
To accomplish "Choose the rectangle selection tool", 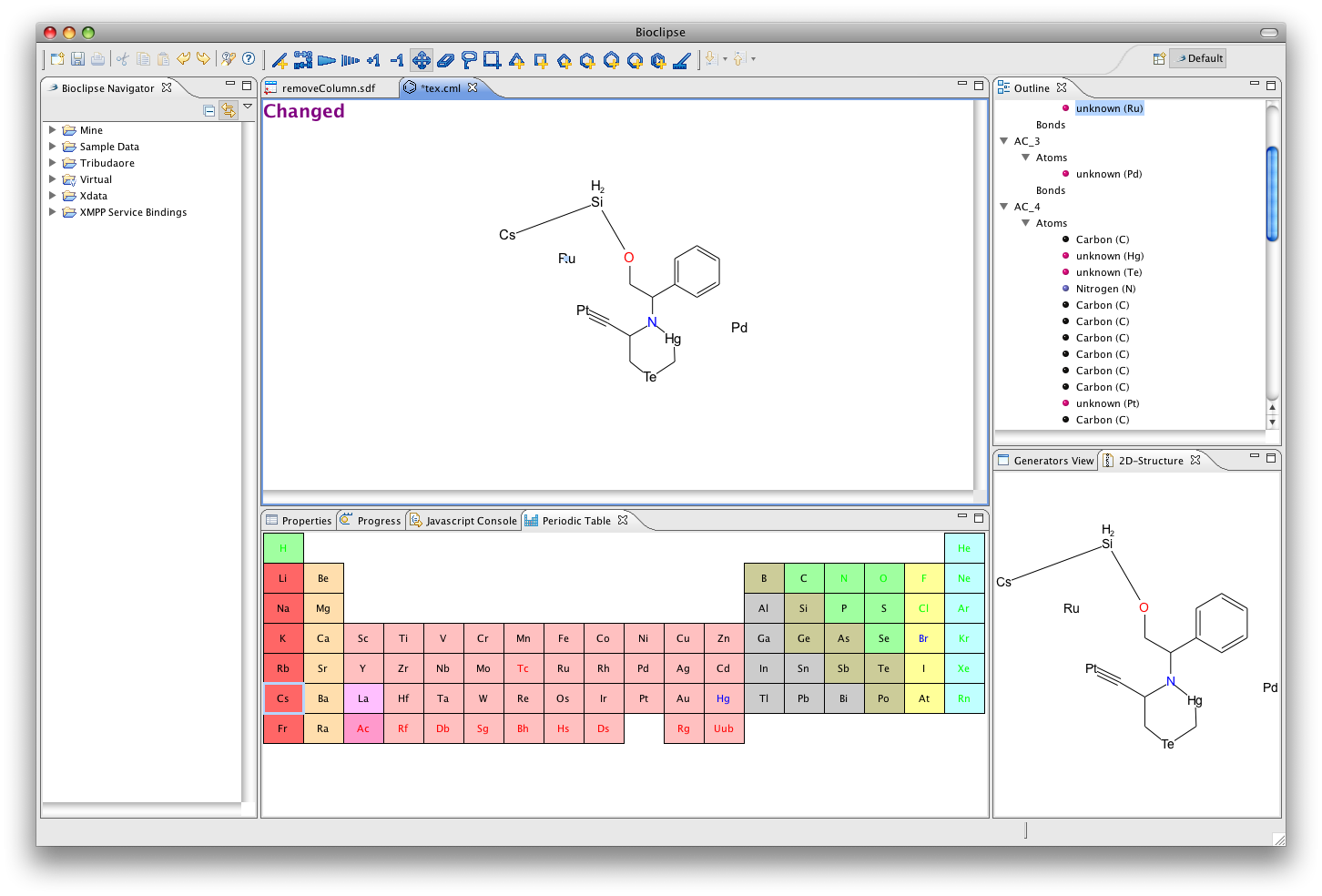I will coord(493,60).
